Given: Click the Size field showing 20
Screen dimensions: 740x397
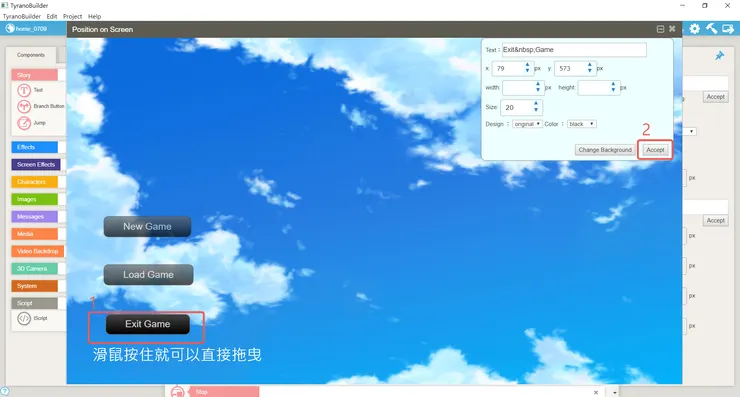Looking at the screenshot, I should pyautogui.click(x=521, y=108).
